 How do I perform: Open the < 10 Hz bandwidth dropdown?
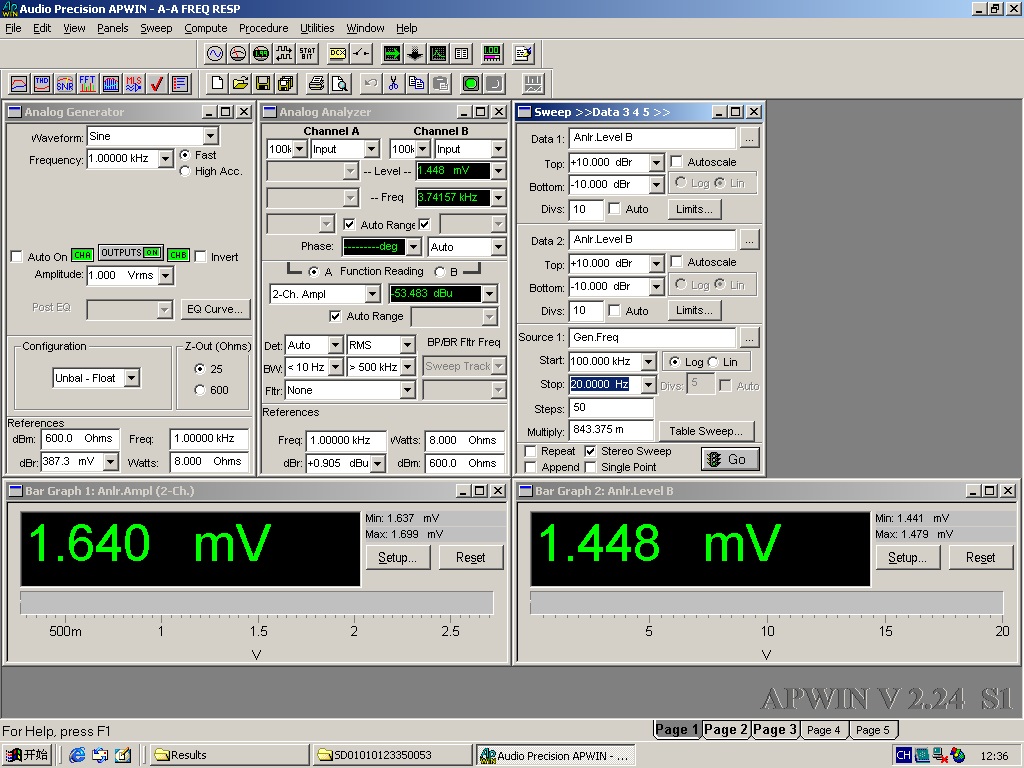pos(335,367)
